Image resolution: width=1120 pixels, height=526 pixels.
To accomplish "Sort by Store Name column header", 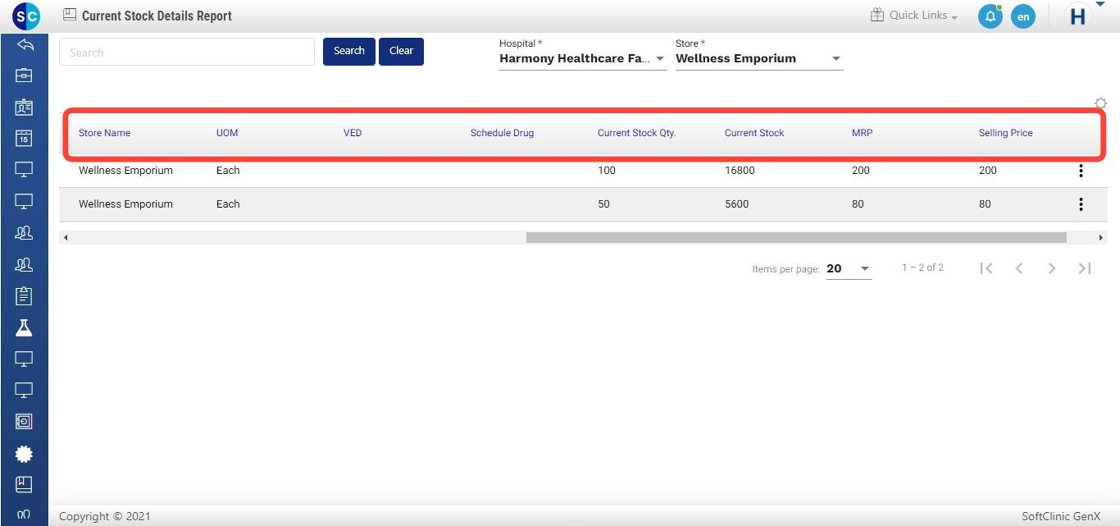I will pyautogui.click(x=104, y=133).
